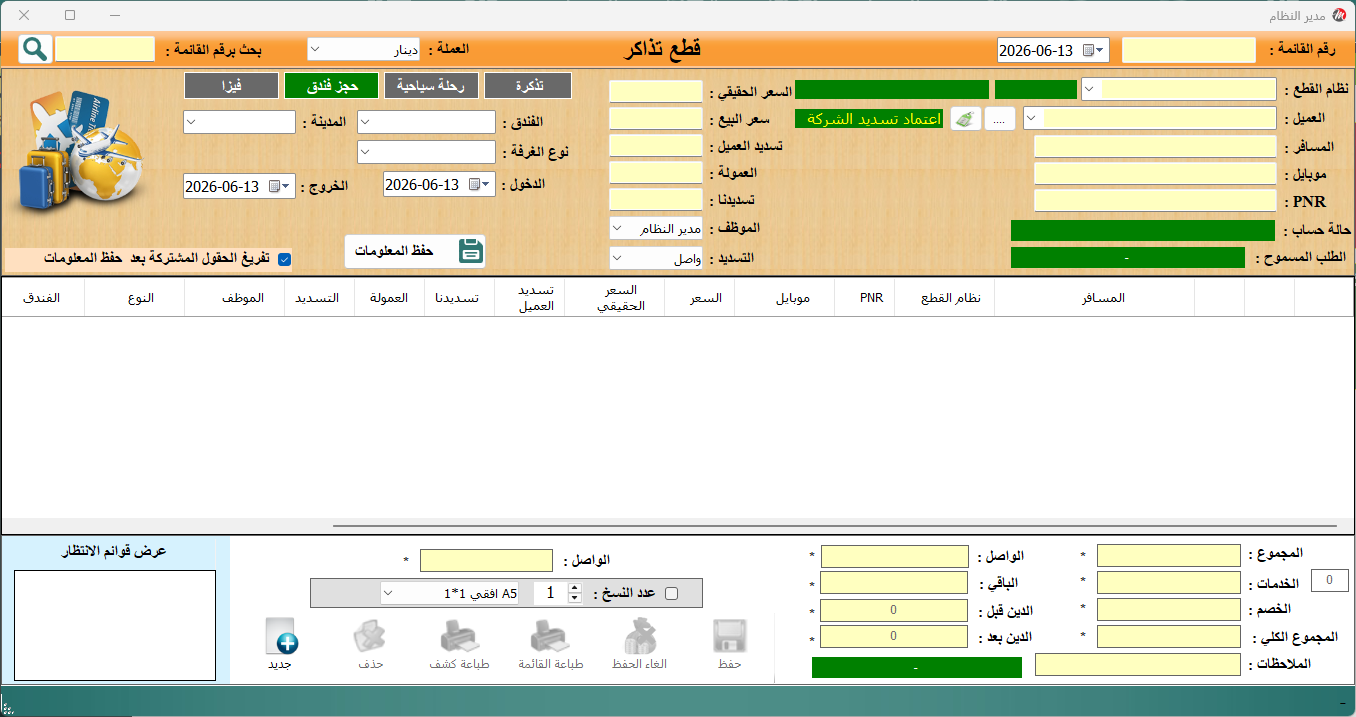Select the تذكرة ticket tab
1356x717 pixels.
pos(528,86)
